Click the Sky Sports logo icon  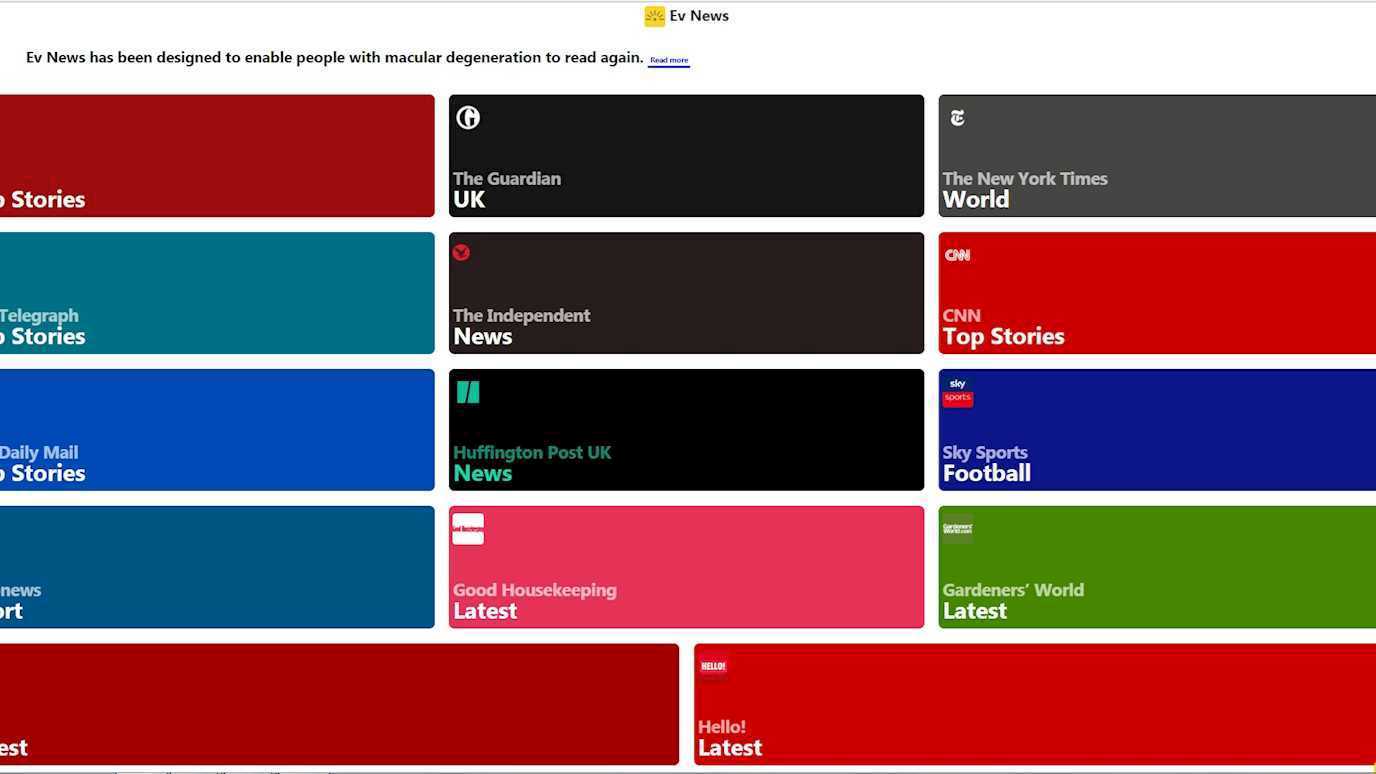pyautogui.click(x=957, y=392)
